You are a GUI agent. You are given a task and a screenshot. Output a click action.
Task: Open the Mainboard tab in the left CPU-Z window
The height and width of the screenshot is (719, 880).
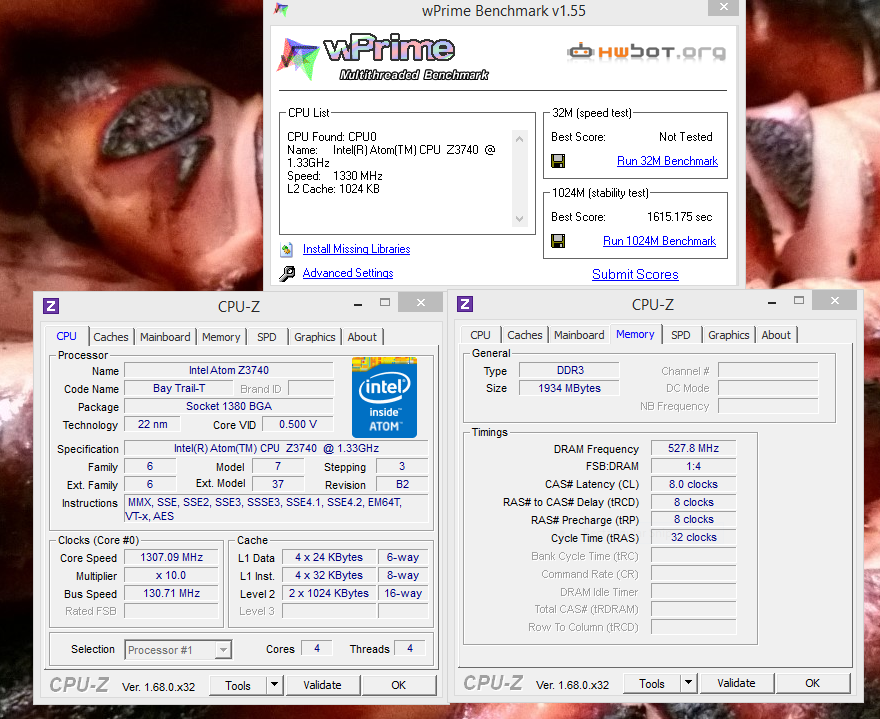click(165, 337)
